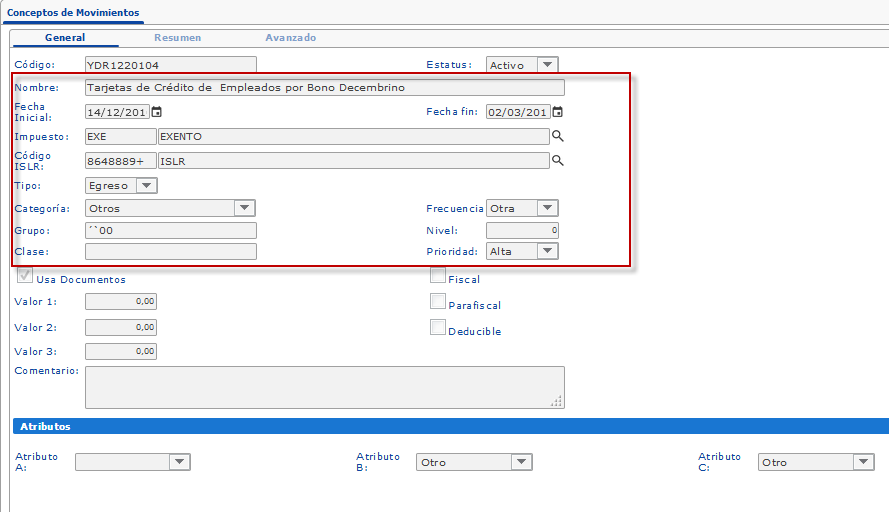Toggle the Usa Documentos checkbox
Viewport: 889px width, 512px height.
25,276
